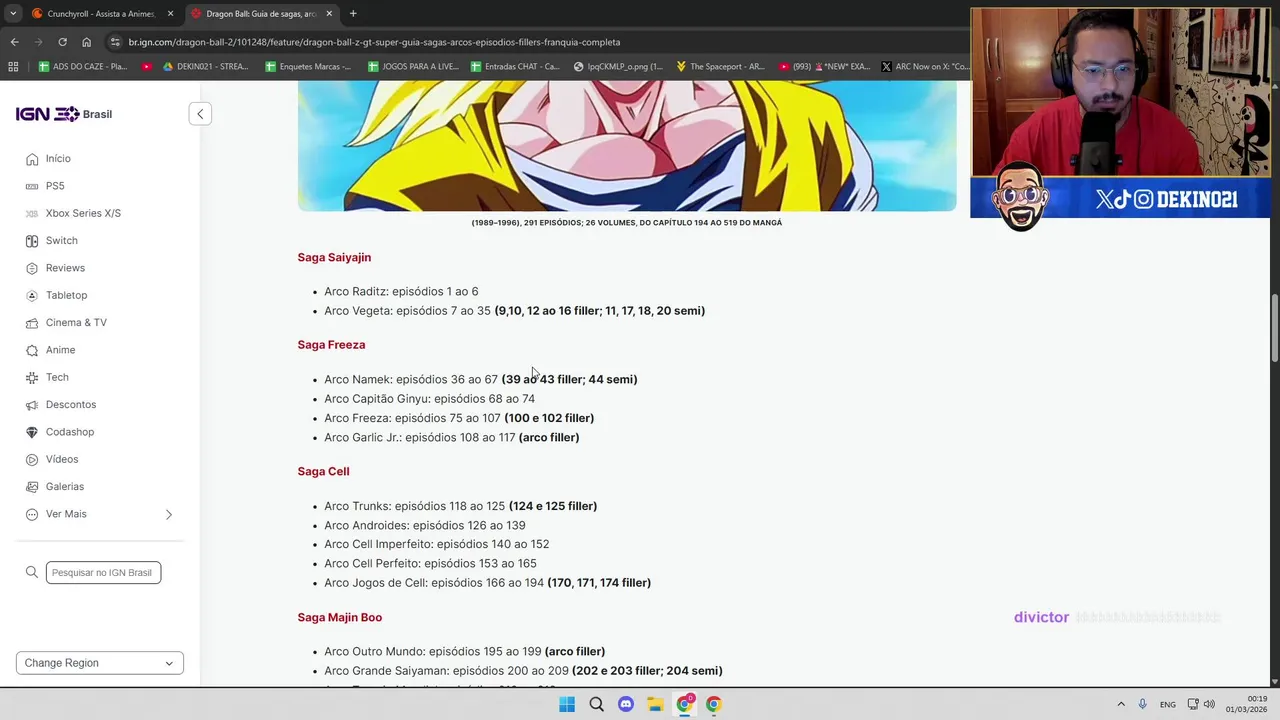Screen dimensions: 1280x720
Task: Open Enquetes Marcas bookmark
Action: pos(308,67)
